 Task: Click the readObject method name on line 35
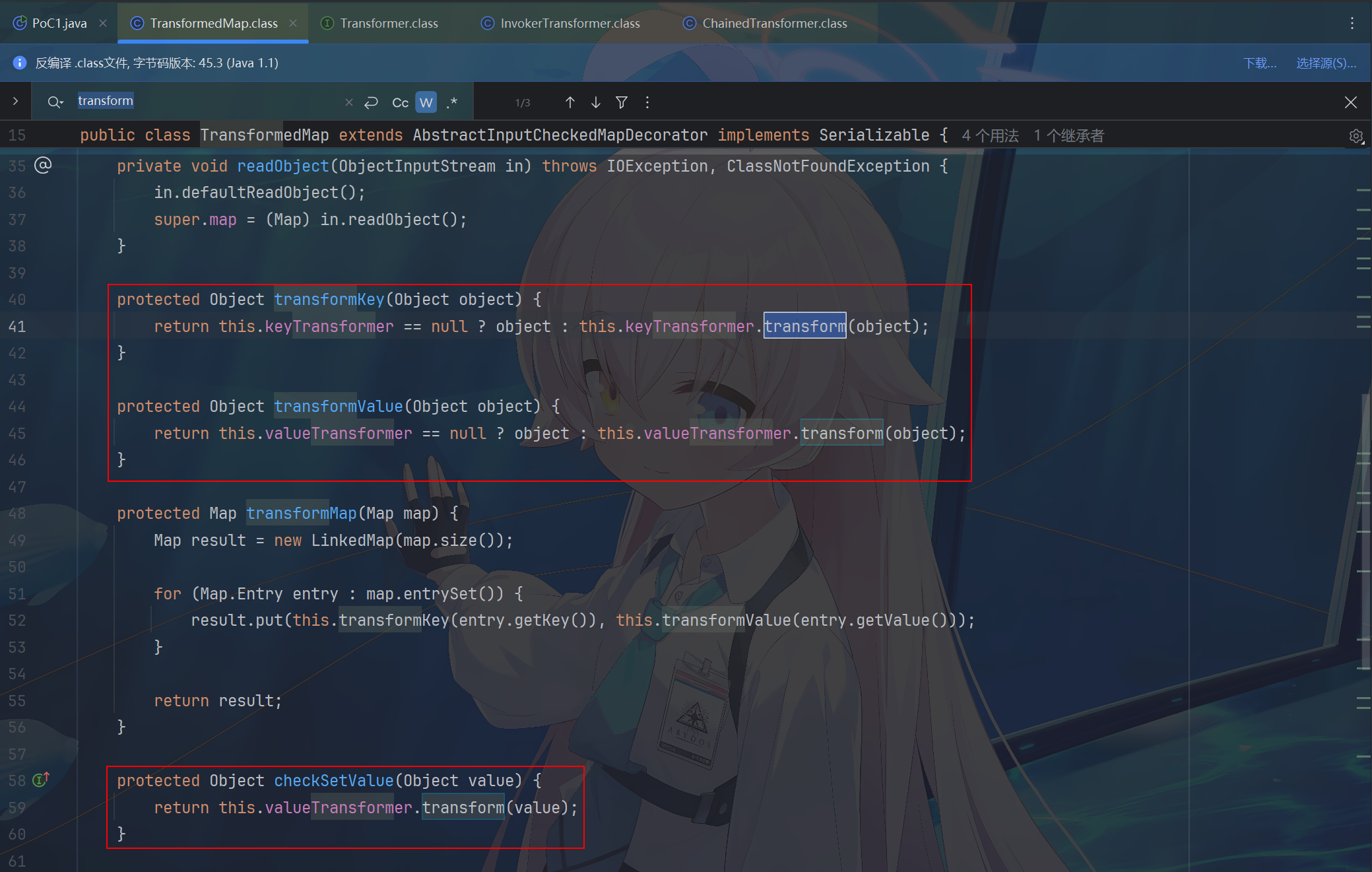[x=283, y=166]
